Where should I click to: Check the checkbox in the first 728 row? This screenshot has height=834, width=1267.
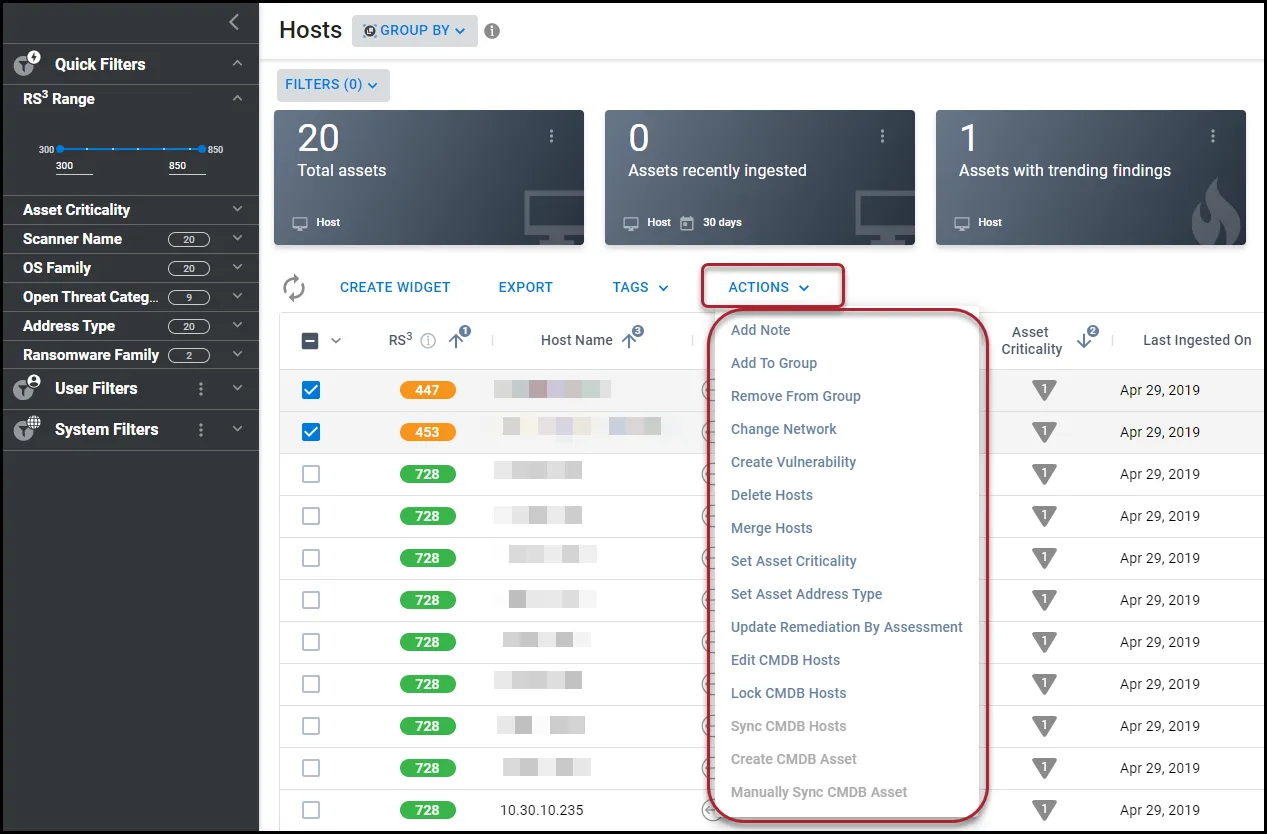(x=311, y=474)
